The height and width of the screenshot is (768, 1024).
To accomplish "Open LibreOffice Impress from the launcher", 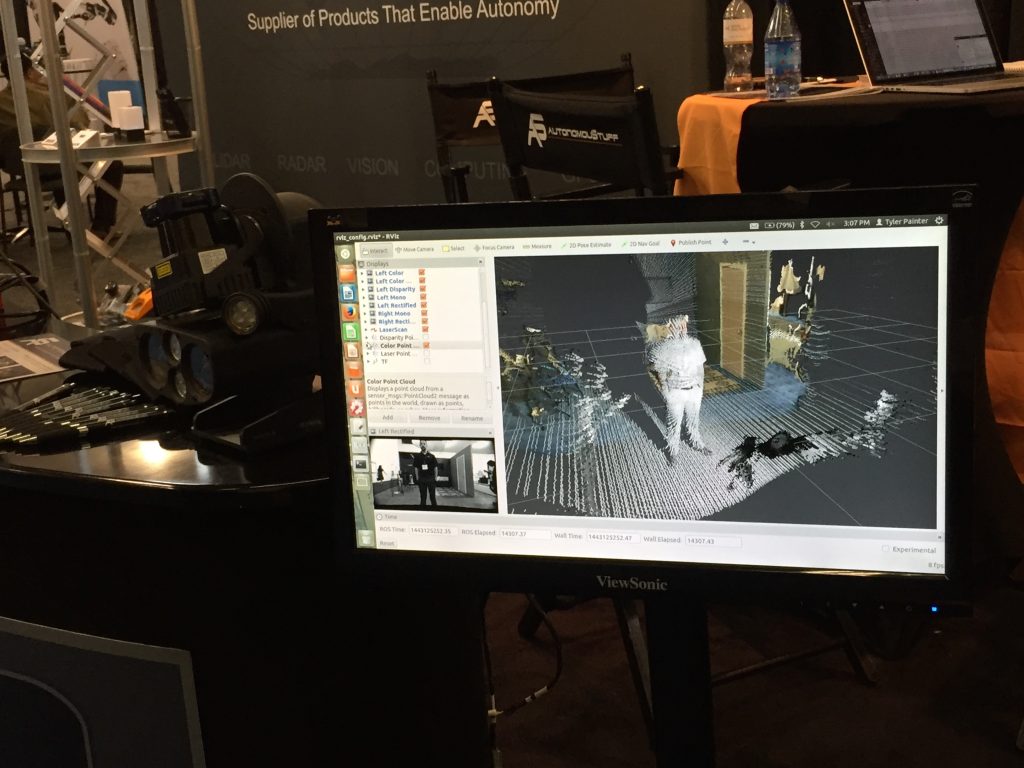I will [352, 351].
